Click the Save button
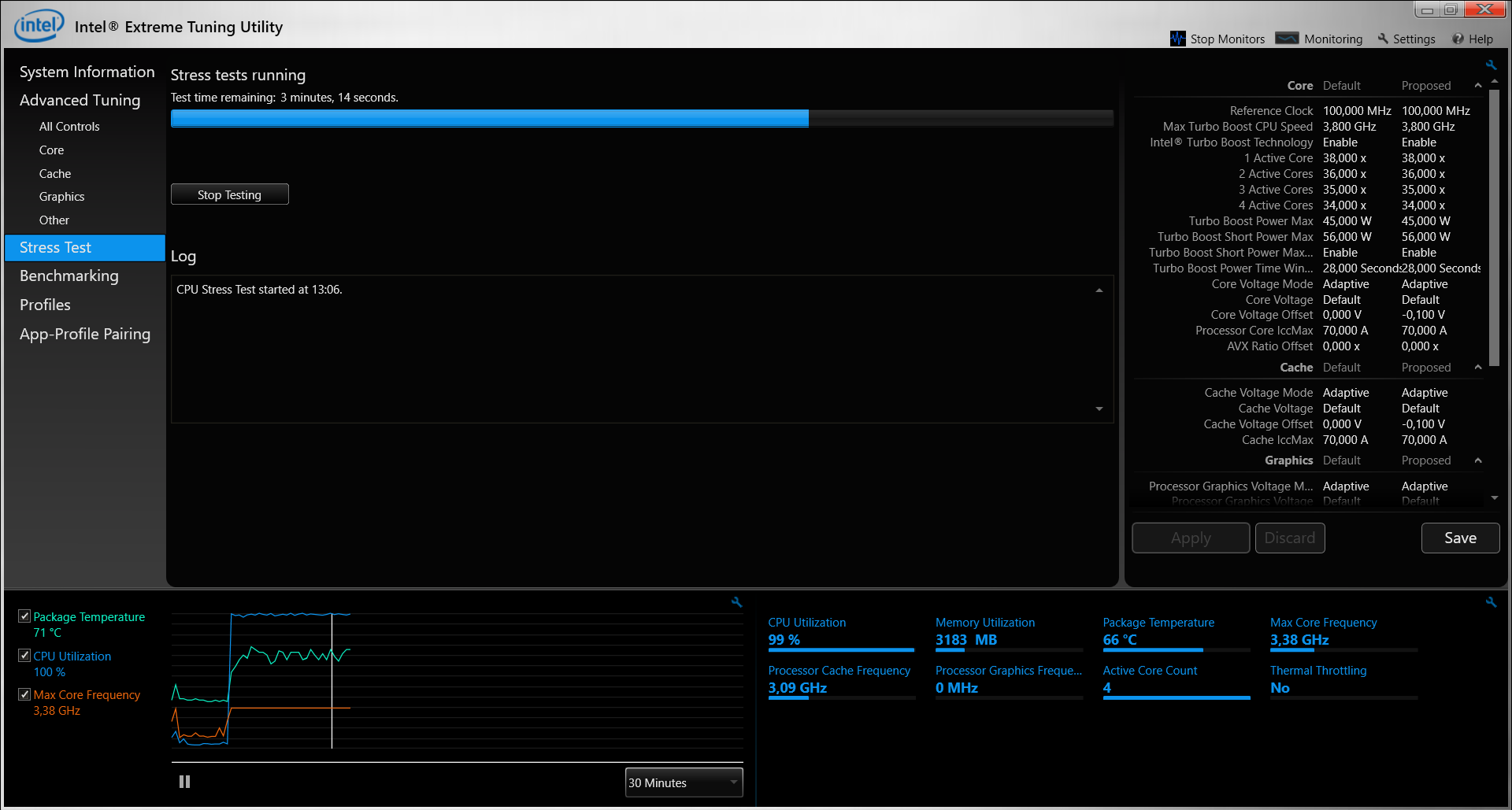The image size is (1512, 810). point(1460,538)
